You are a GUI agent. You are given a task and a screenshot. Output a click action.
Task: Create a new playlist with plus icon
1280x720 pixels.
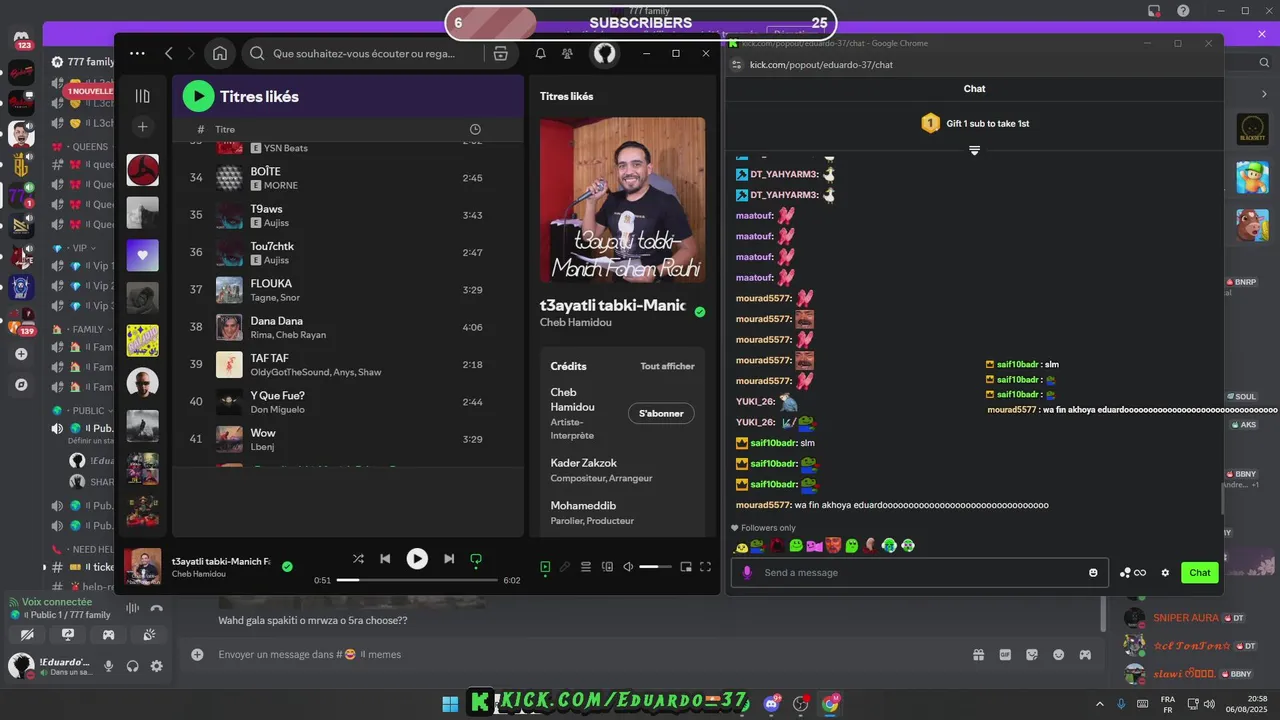click(143, 127)
